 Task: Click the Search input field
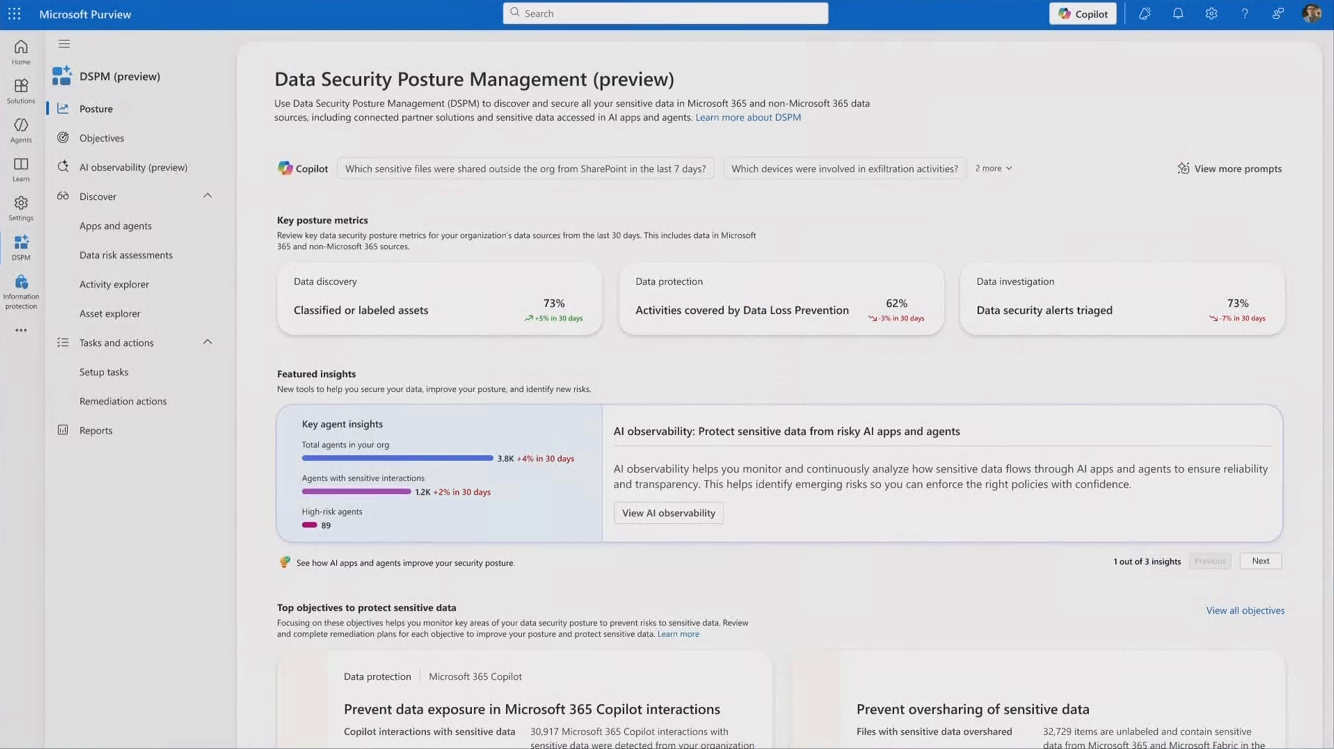coord(665,13)
